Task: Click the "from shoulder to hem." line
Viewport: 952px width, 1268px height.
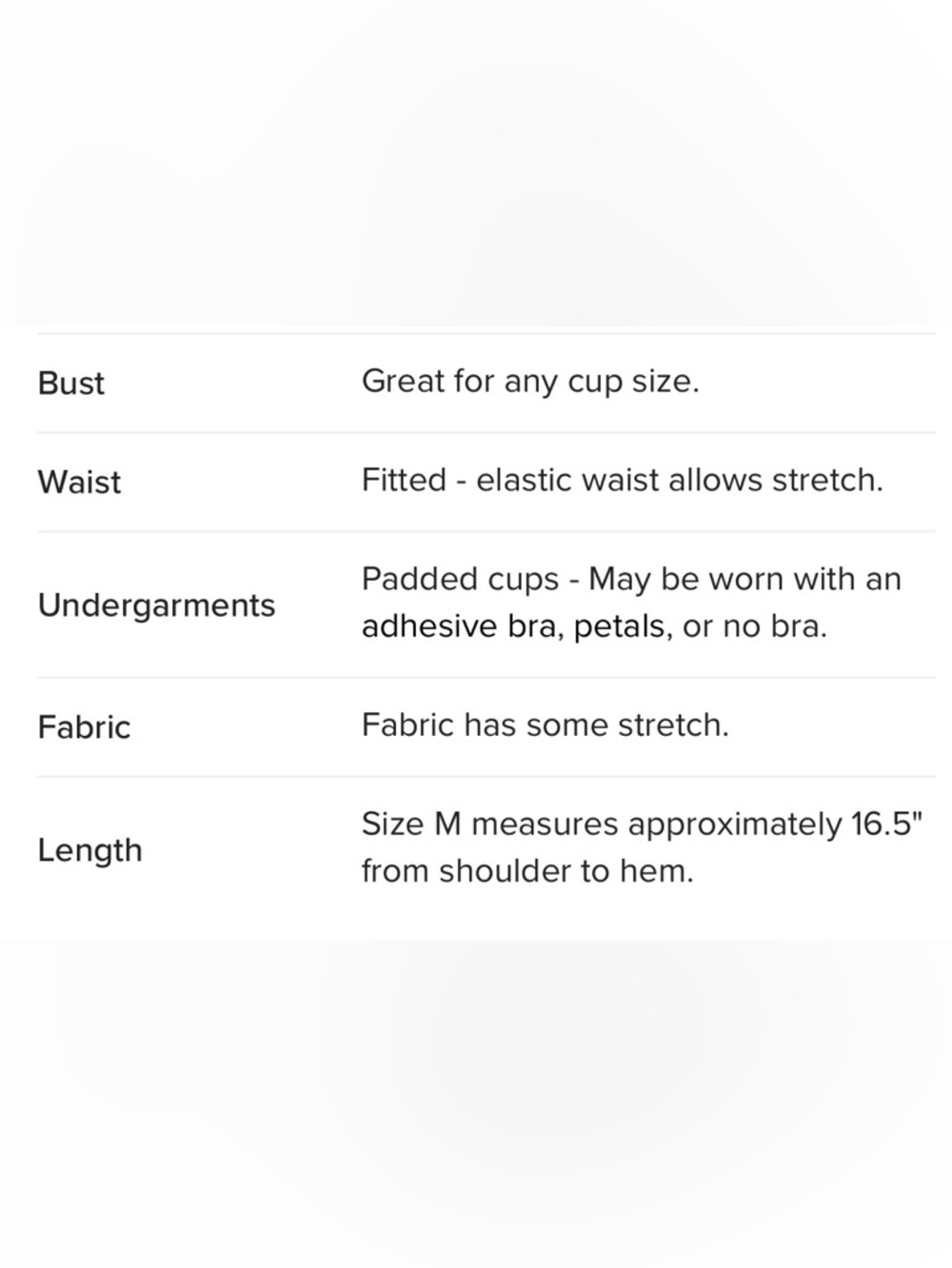Action: [527, 871]
